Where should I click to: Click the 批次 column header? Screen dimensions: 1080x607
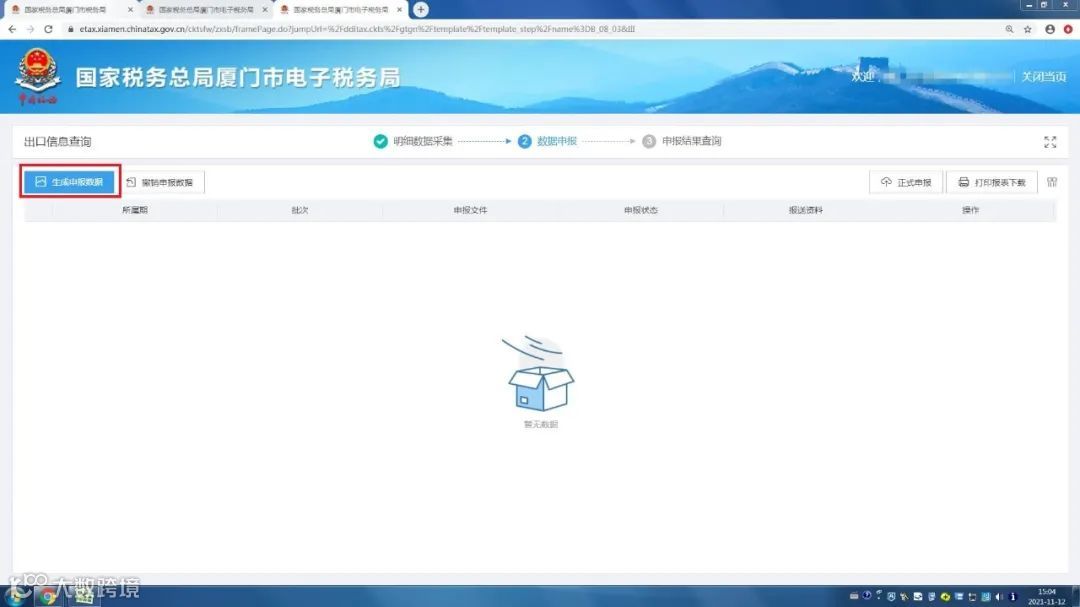pos(300,210)
